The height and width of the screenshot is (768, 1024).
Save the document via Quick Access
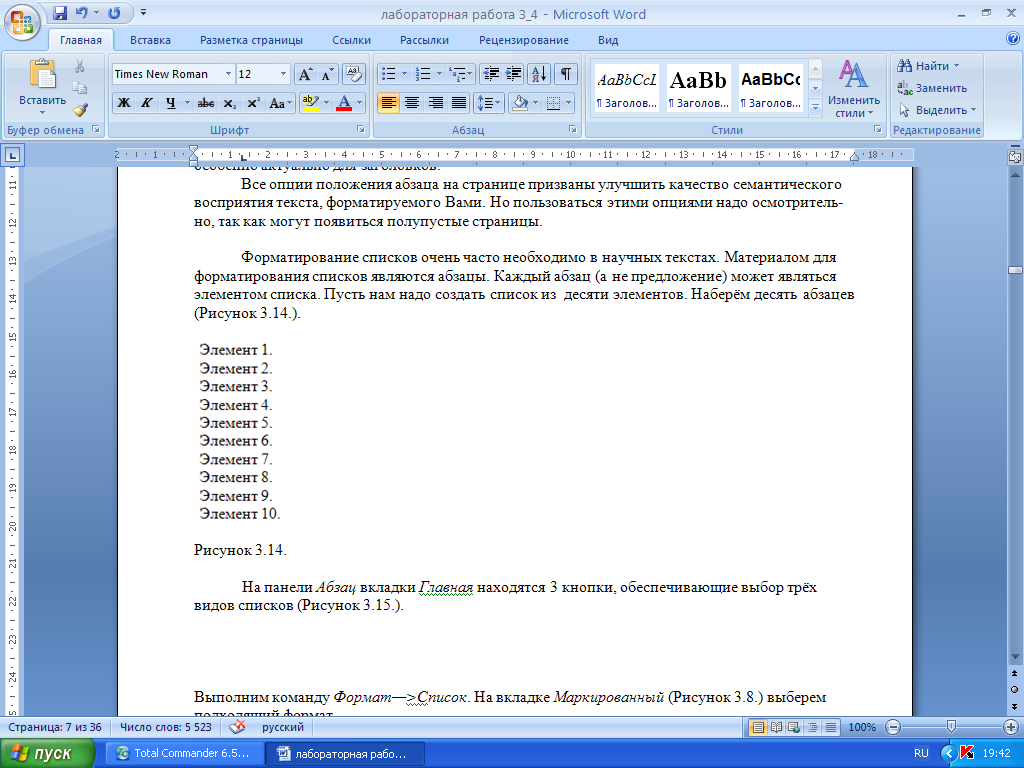click(59, 12)
